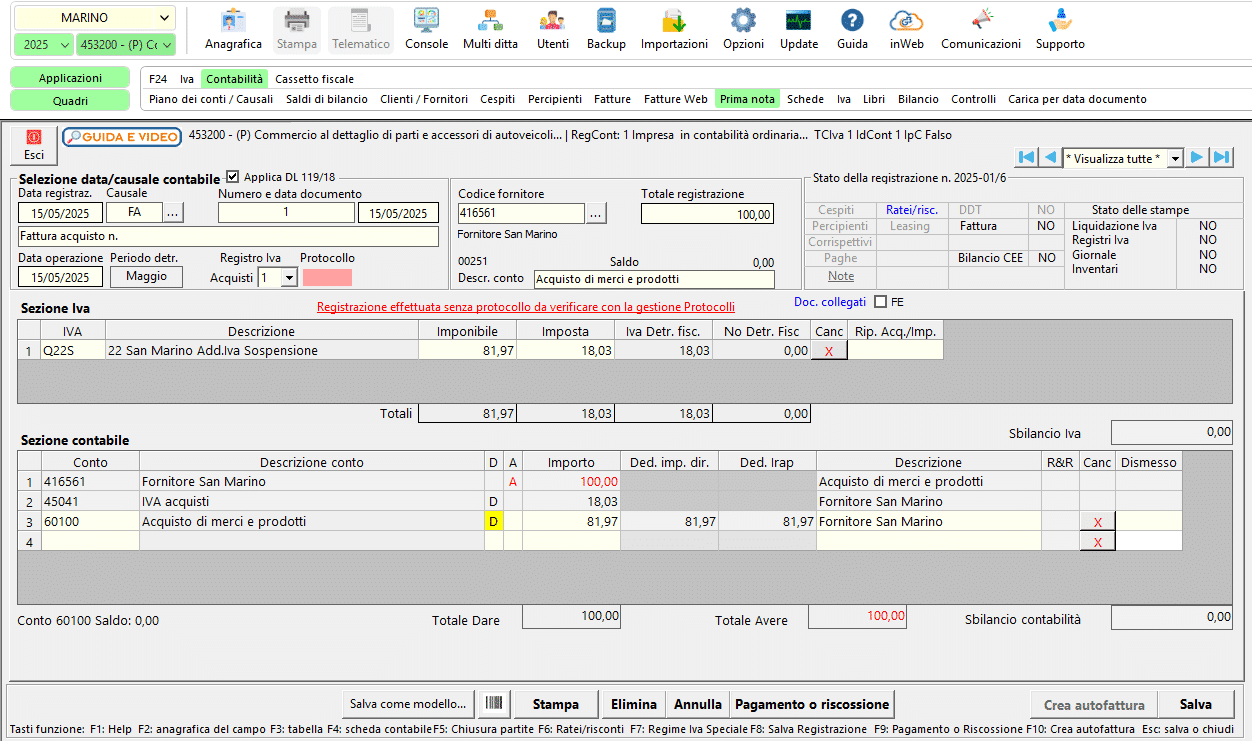Click the Quadri button

pyautogui.click(x=70, y=100)
